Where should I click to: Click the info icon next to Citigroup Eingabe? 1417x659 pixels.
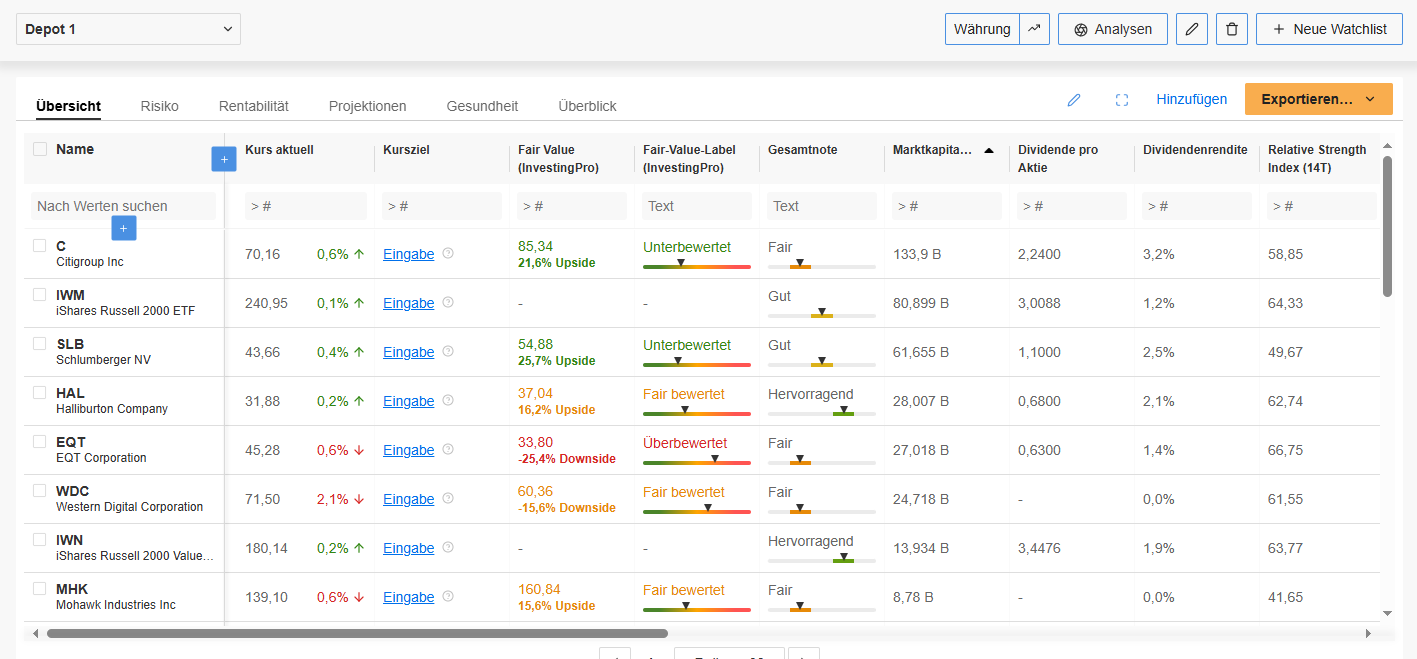coord(448,254)
